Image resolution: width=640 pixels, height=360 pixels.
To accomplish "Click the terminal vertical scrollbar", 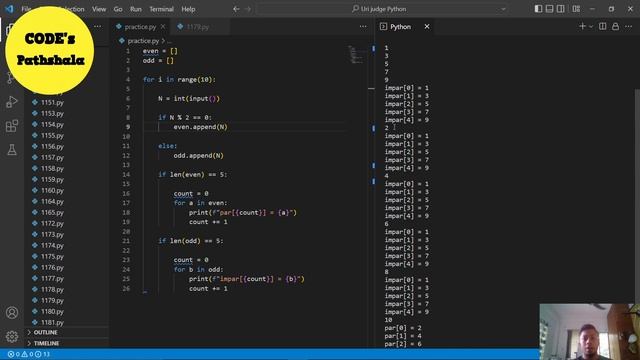I will click(x=637, y=196).
